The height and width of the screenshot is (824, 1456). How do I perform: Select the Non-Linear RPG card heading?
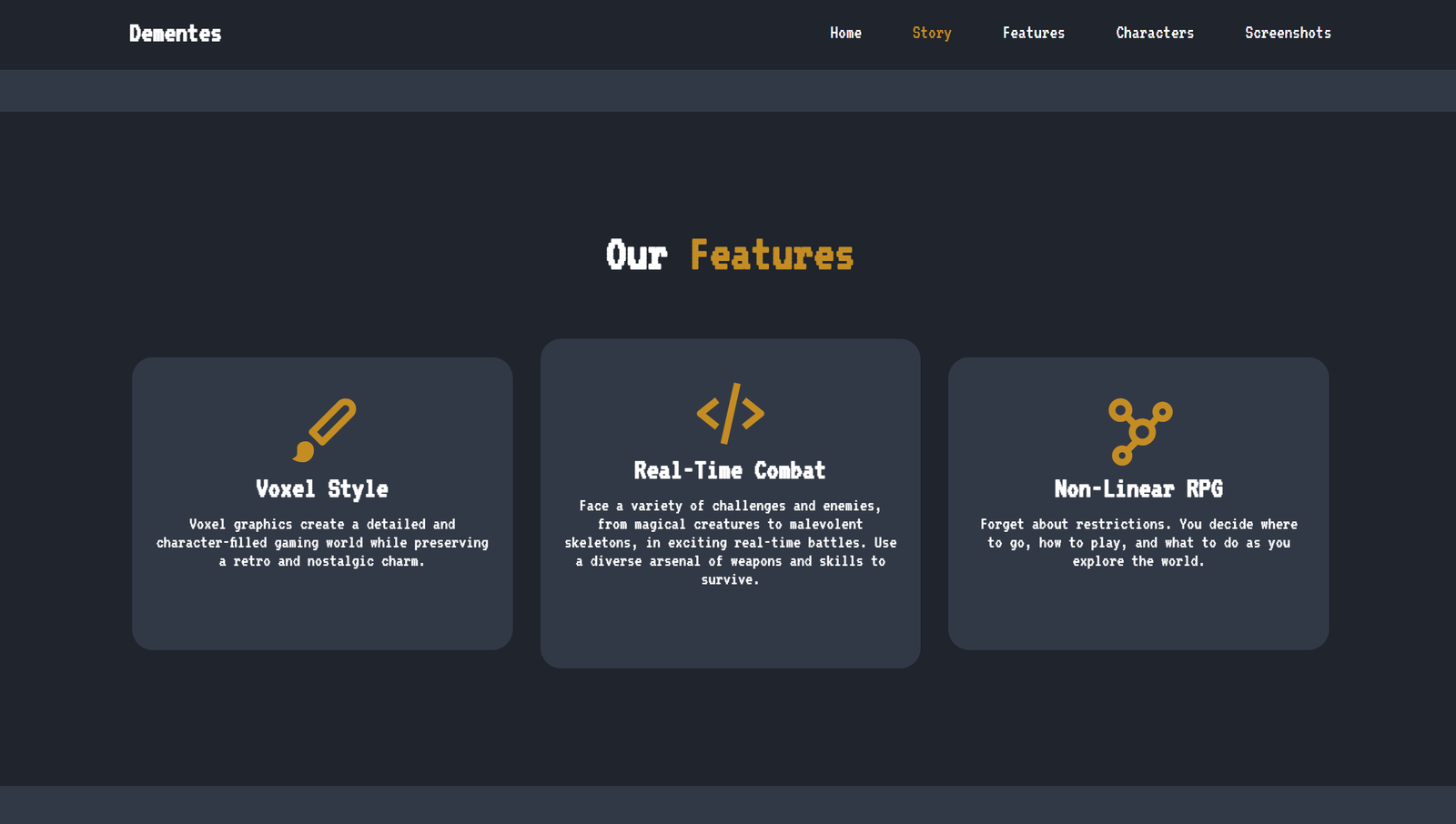pyautogui.click(x=1138, y=489)
